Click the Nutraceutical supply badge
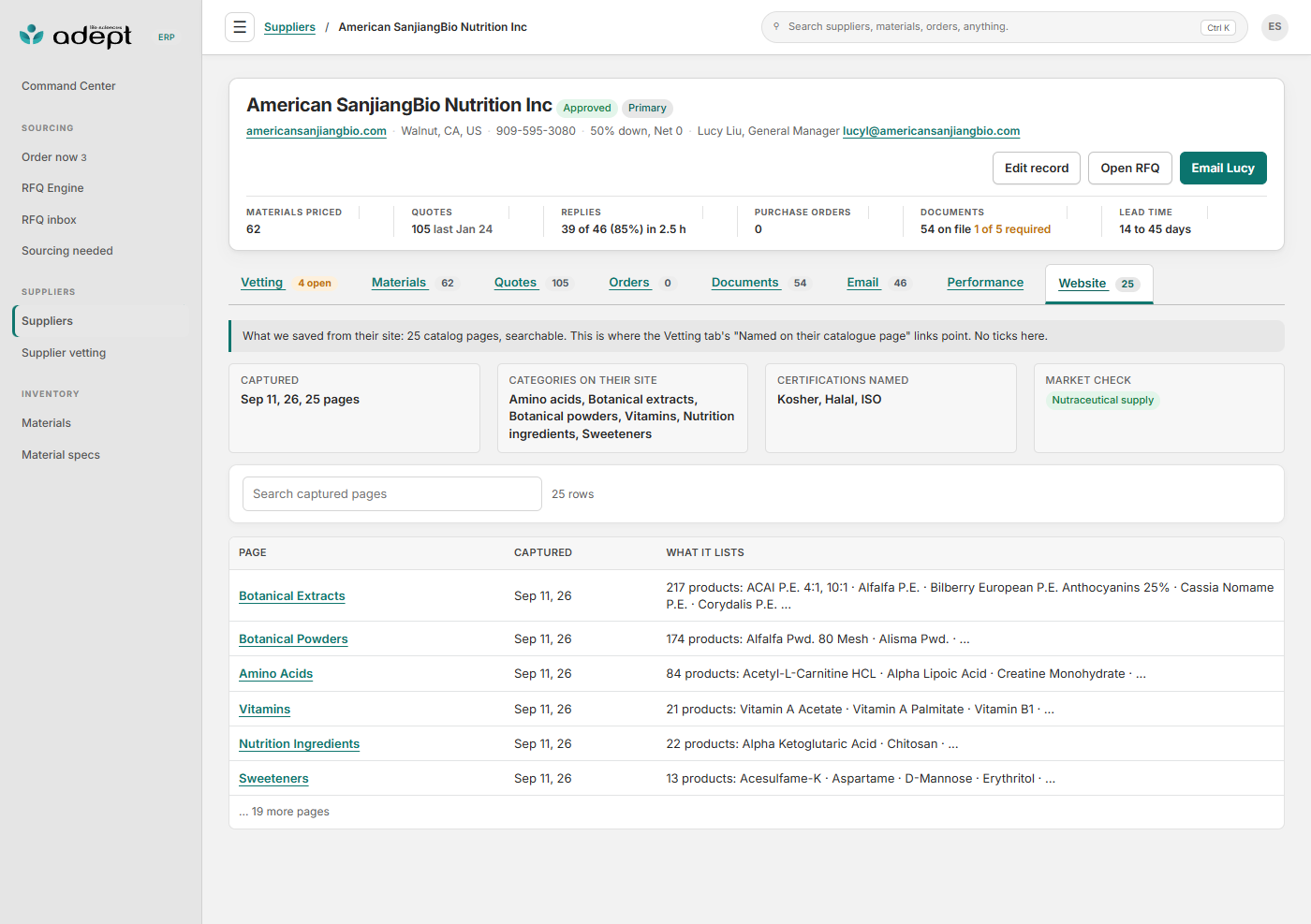Viewport: 1311px width, 924px height. (x=1102, y=401)
